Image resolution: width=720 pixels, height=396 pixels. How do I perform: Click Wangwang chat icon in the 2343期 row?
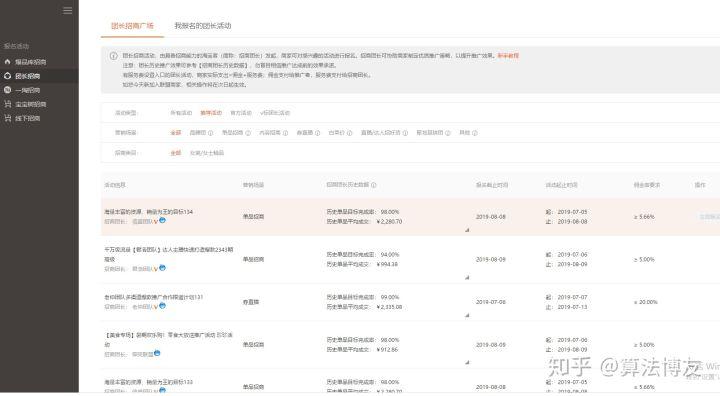pyautogui.click(x=162, y=268)
